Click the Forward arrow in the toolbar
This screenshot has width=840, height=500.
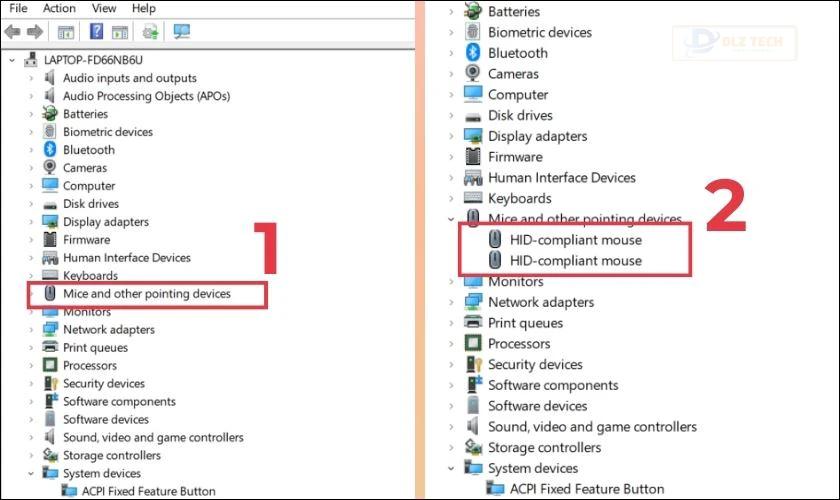coord(35,32)
